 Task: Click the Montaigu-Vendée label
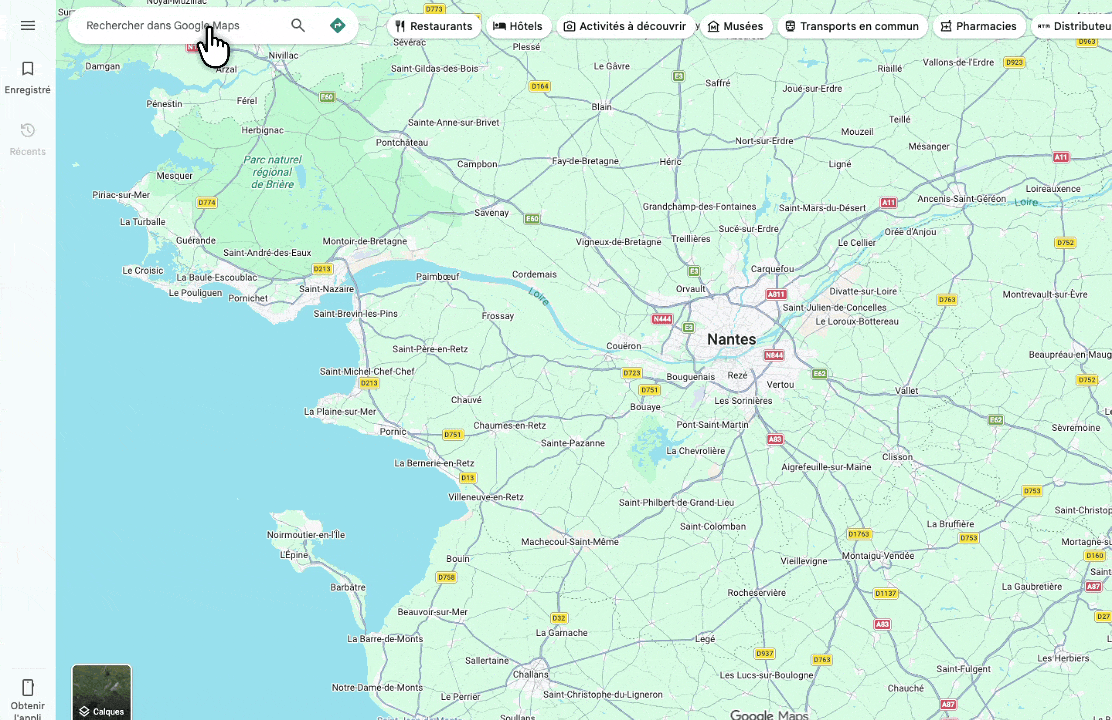878,555
